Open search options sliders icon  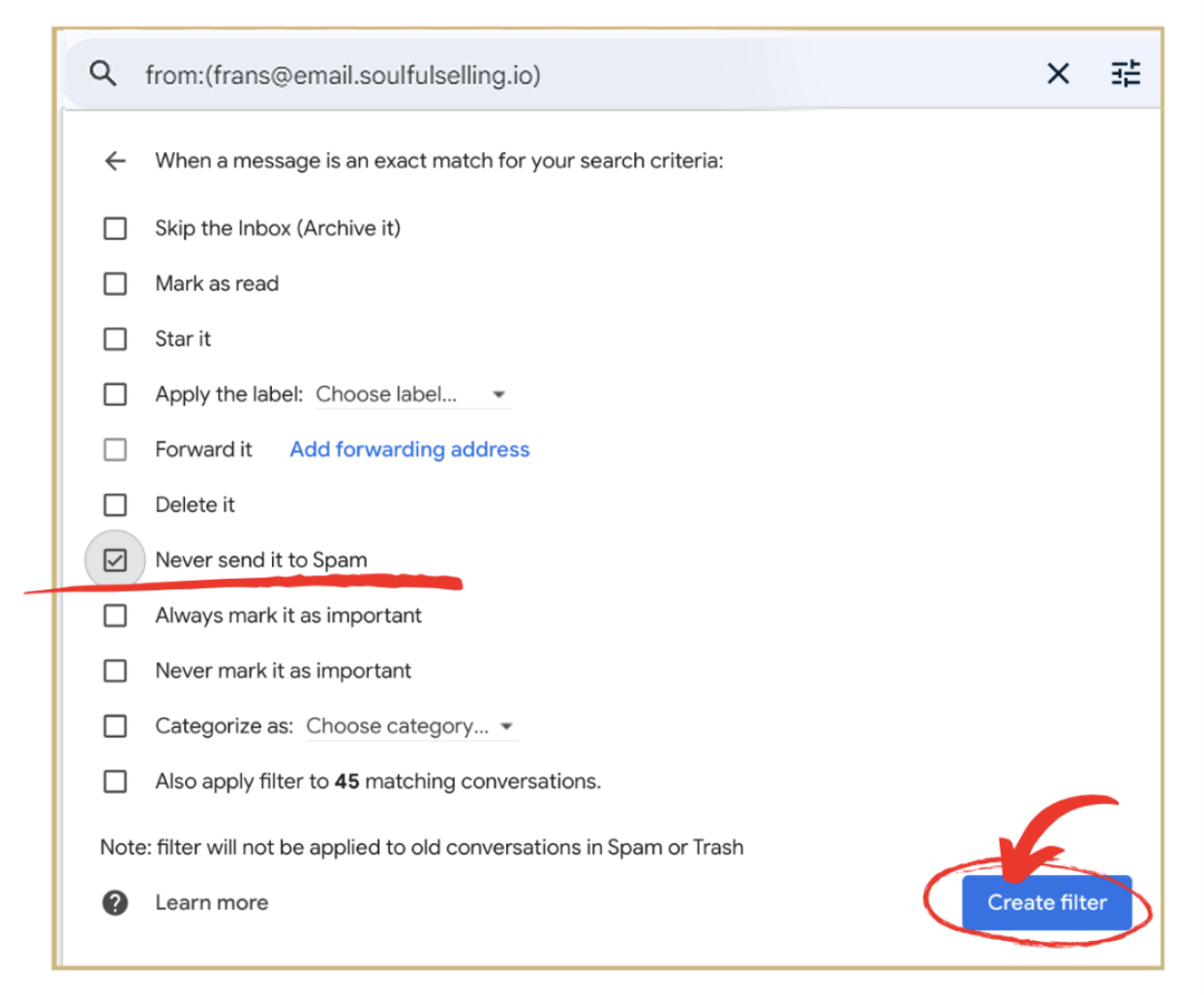click(1126, 74)
